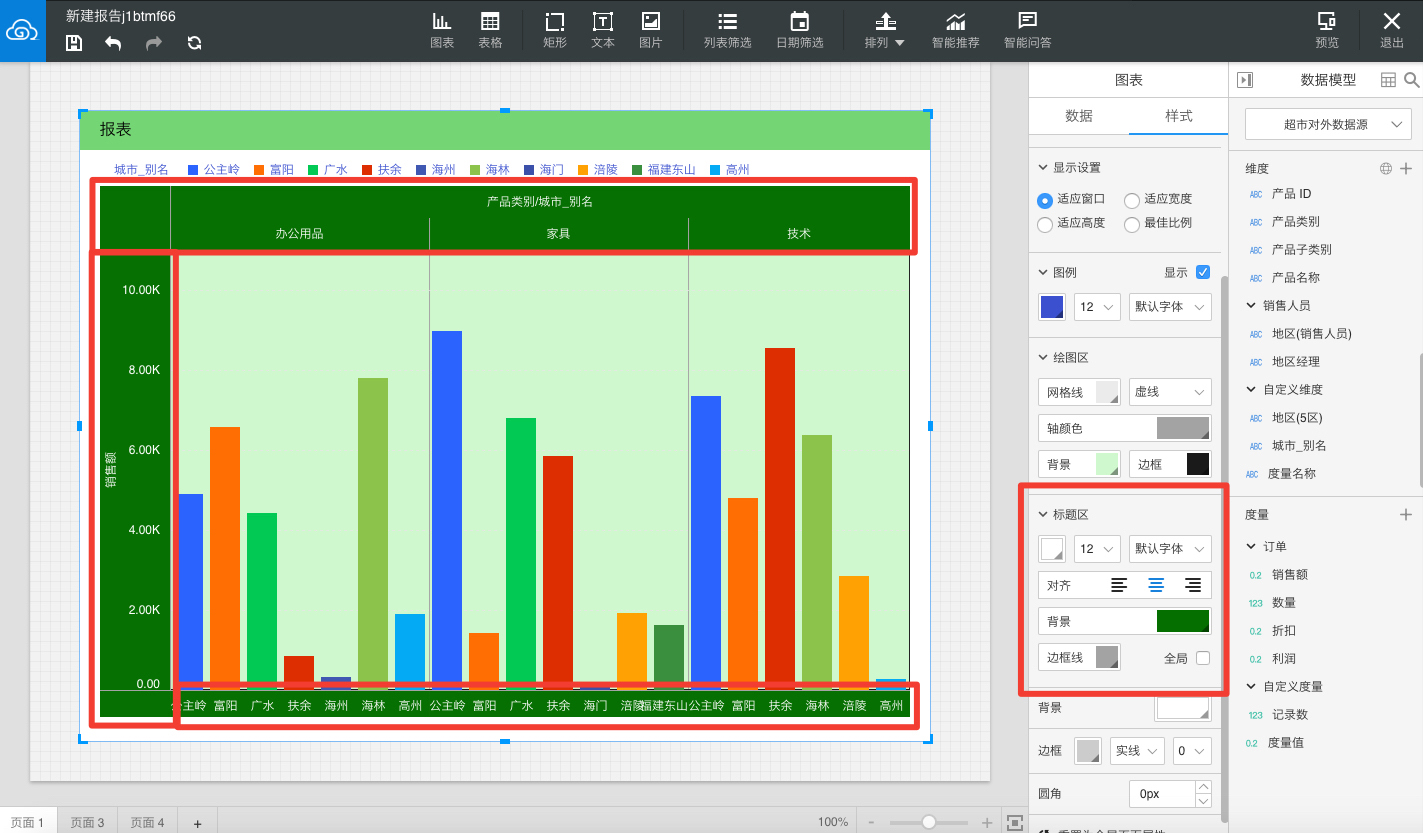This screenshot has width=1423, height=833.
Task: Click the zoom slider handle
Action: [929, 822]
